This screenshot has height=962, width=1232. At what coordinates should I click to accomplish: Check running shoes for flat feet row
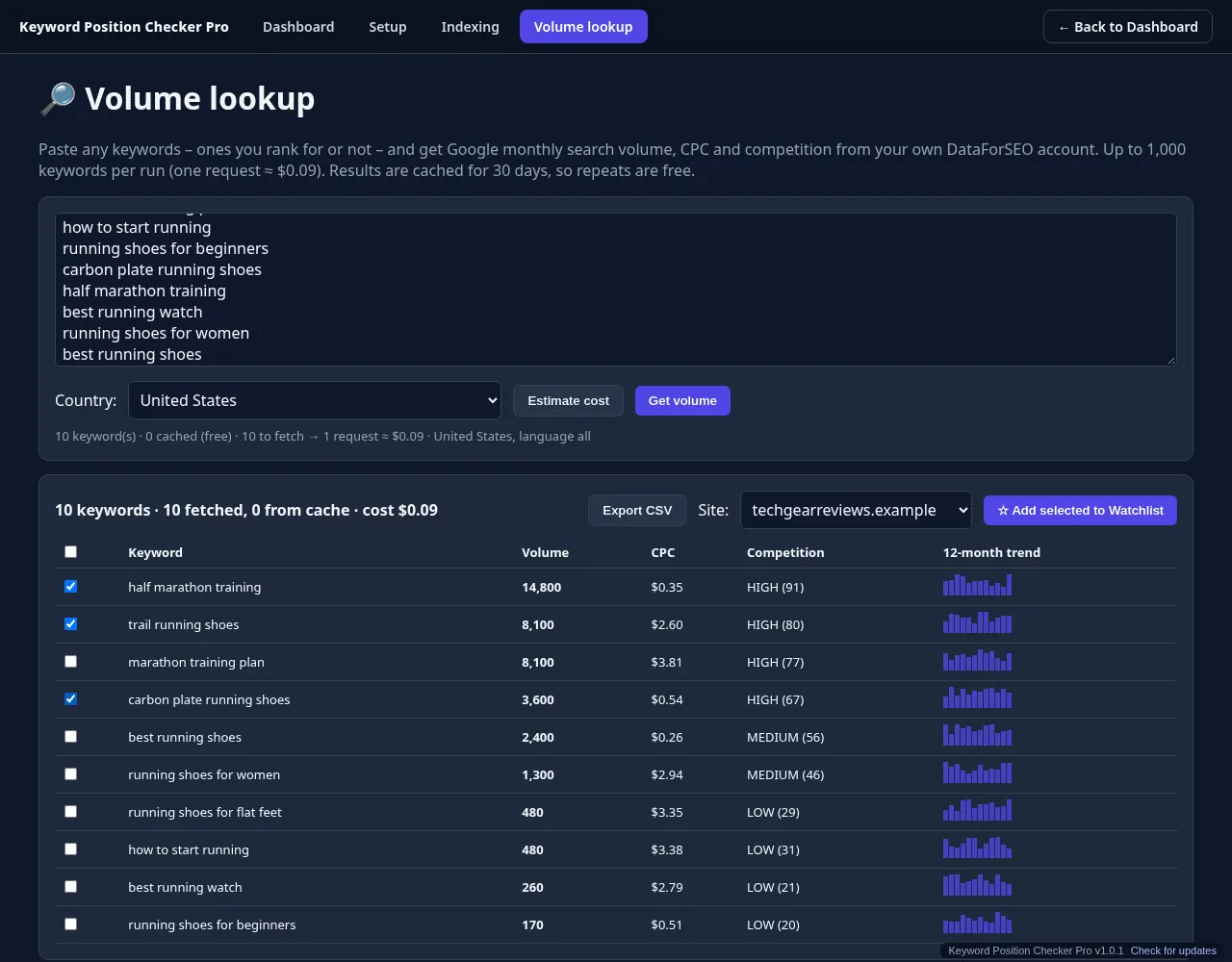(70, 812)
